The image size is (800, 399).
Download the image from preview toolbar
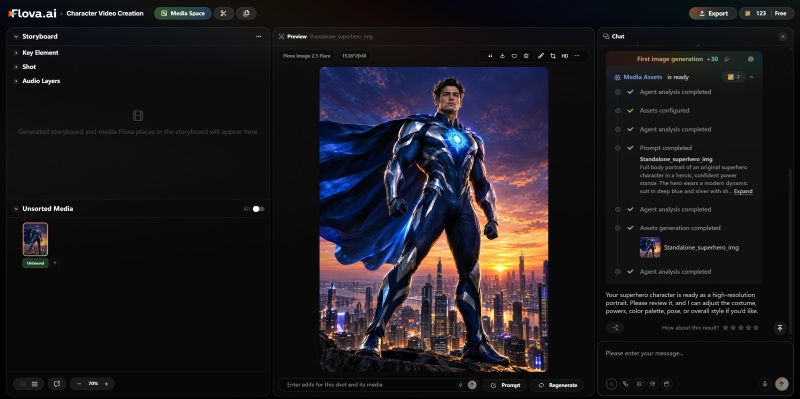tap(502, 56)
